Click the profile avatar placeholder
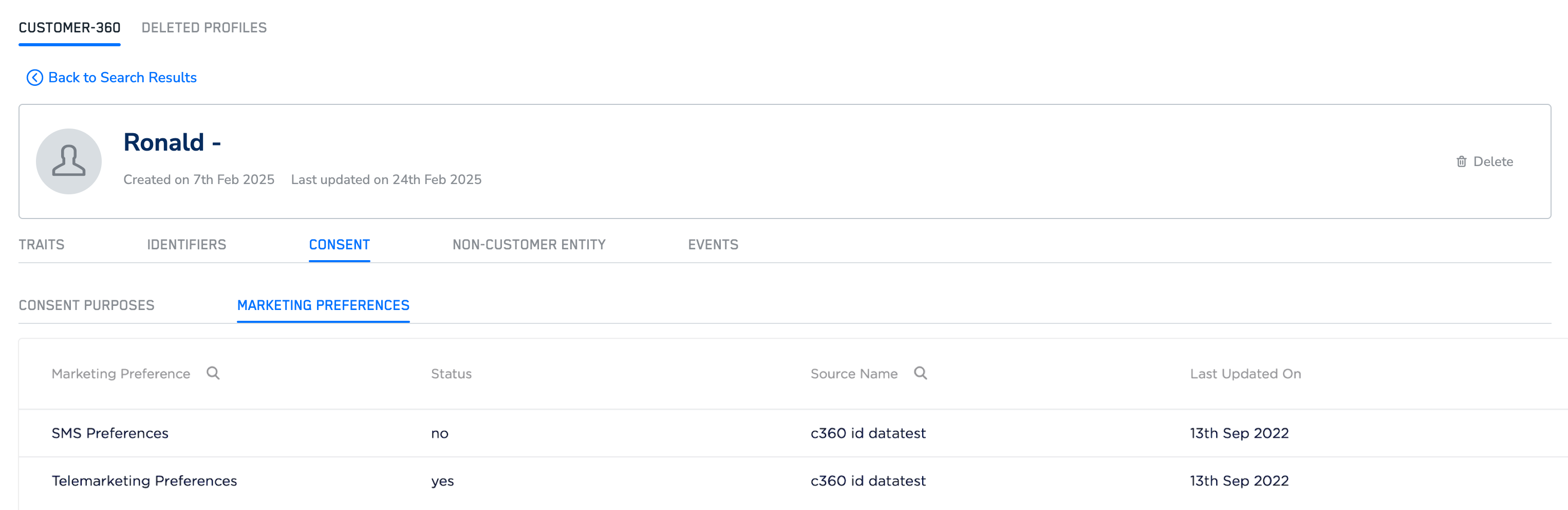 click(69, 161)
